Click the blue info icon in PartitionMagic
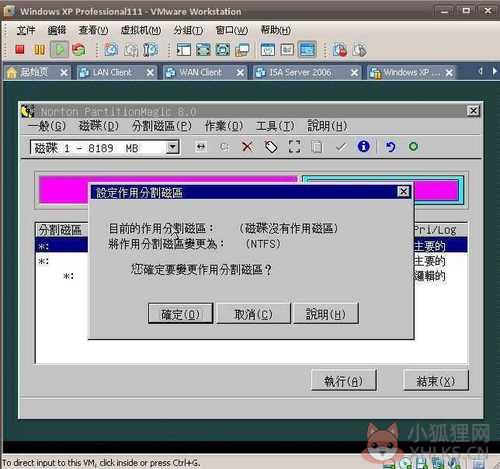Image resolution: width=500 pixels, height=469 pixels. coord(364,146)
